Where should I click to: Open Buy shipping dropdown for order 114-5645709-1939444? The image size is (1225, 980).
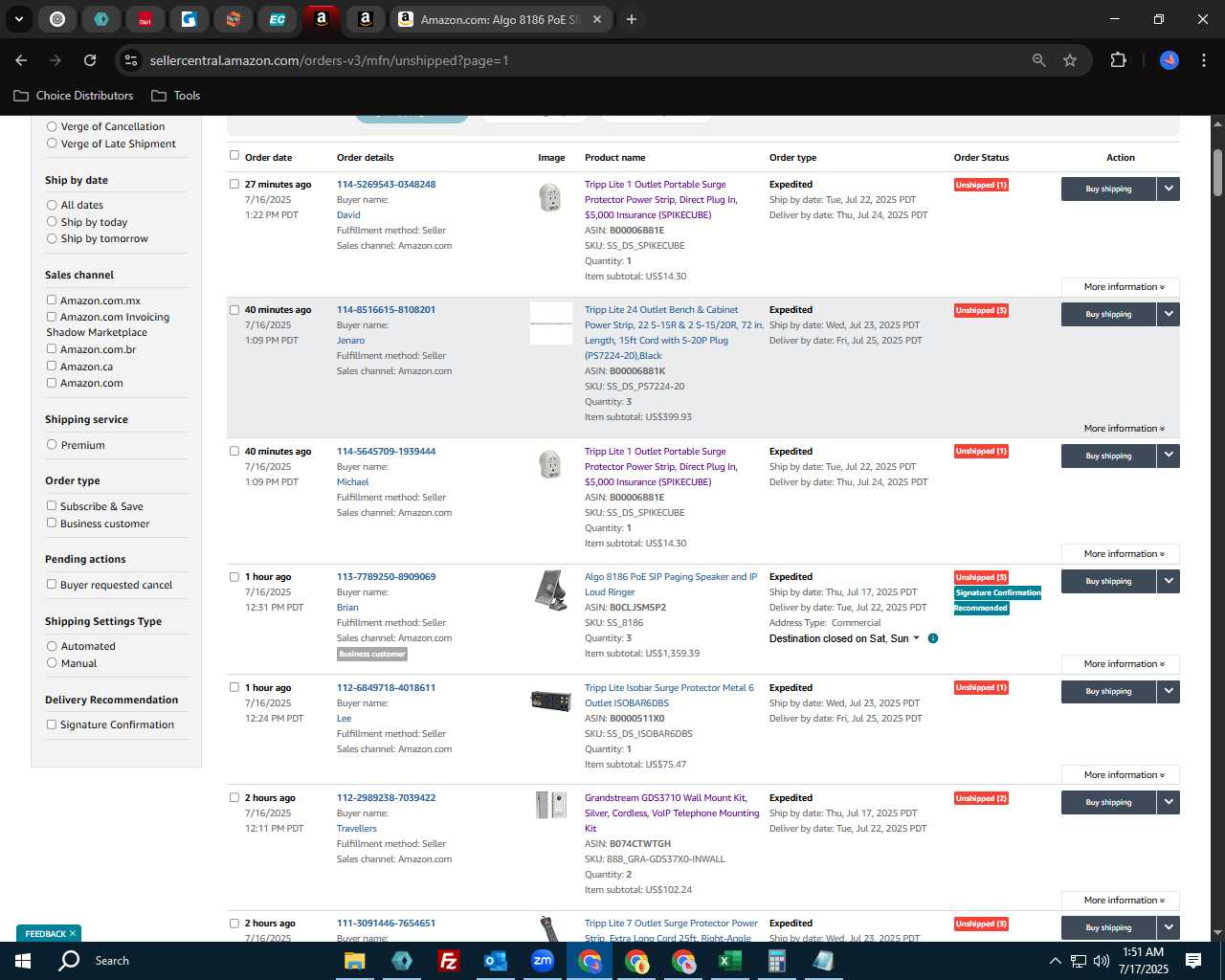pyautogui.click(x=1169, y=456)
